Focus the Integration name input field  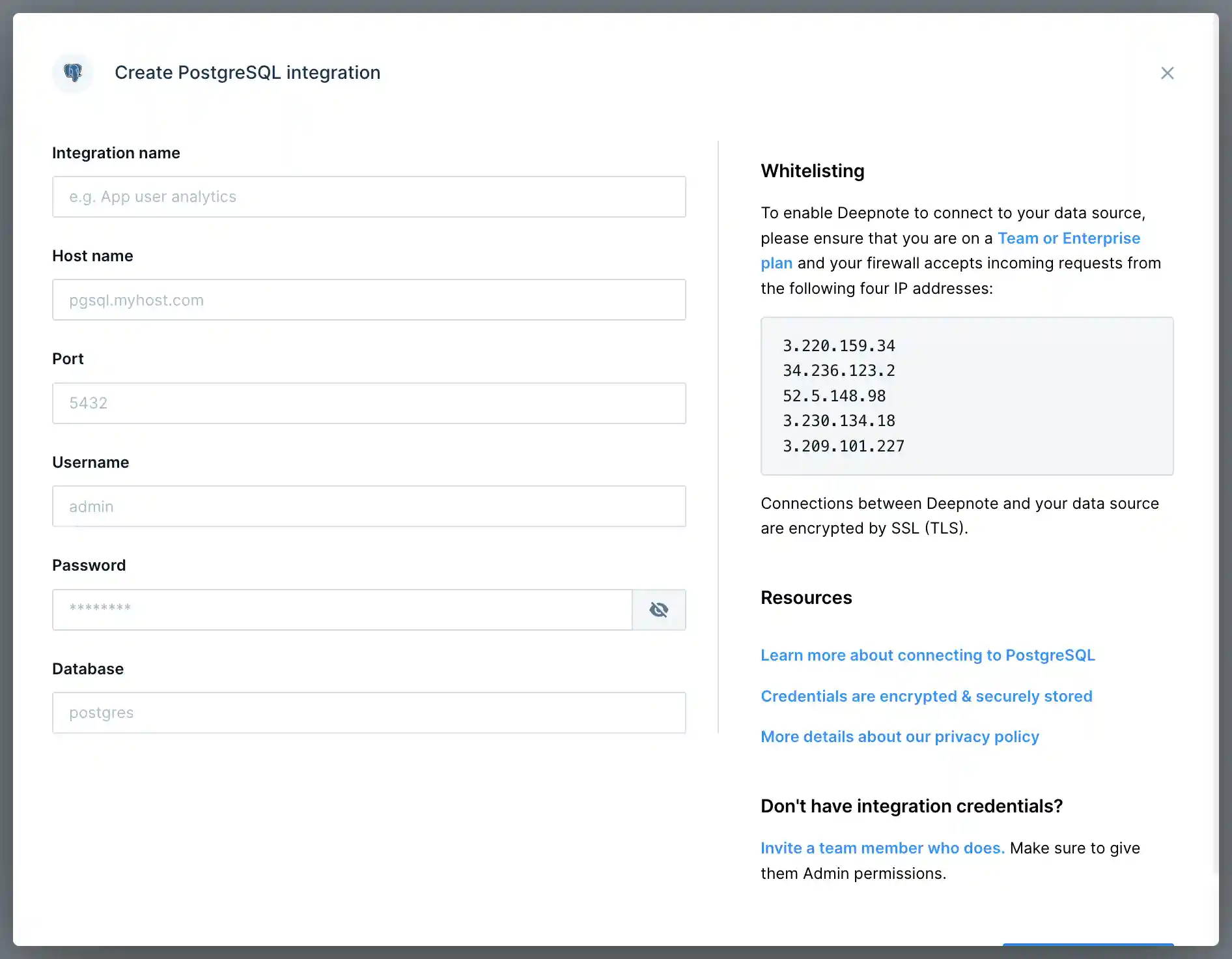point(369,197)
